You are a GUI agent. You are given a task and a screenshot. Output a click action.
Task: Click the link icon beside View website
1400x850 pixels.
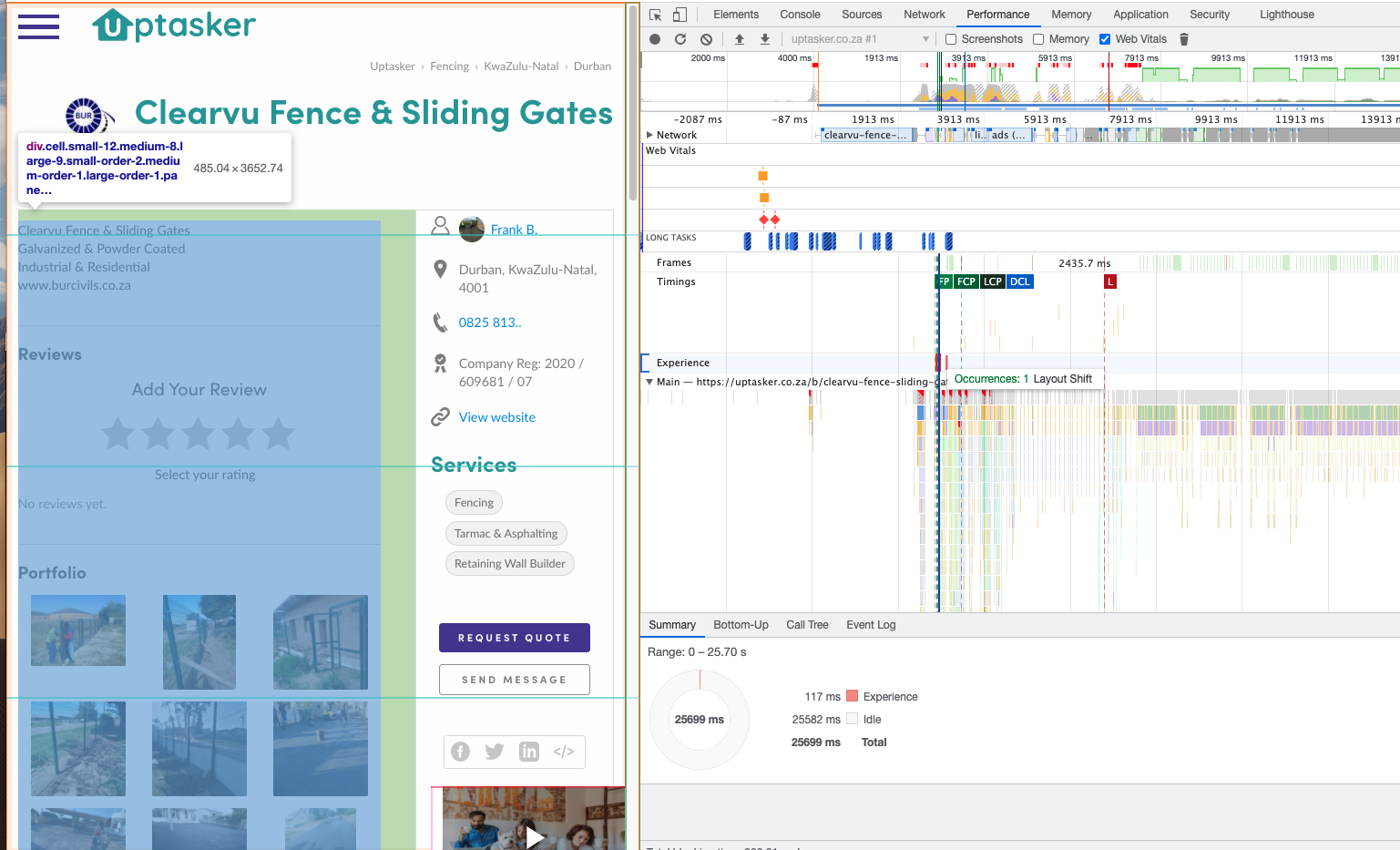click(440, 417)
